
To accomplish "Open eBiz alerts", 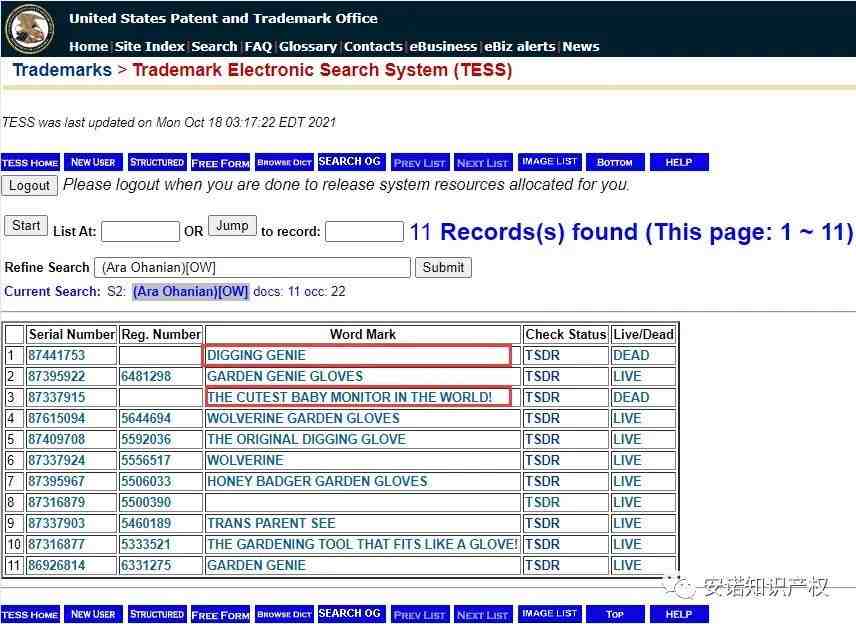I will coord(520,46).
